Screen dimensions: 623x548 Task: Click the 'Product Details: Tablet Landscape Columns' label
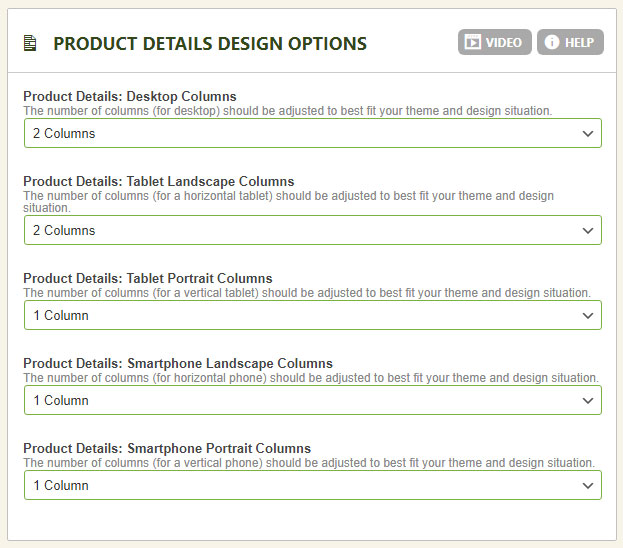[159, 182]
